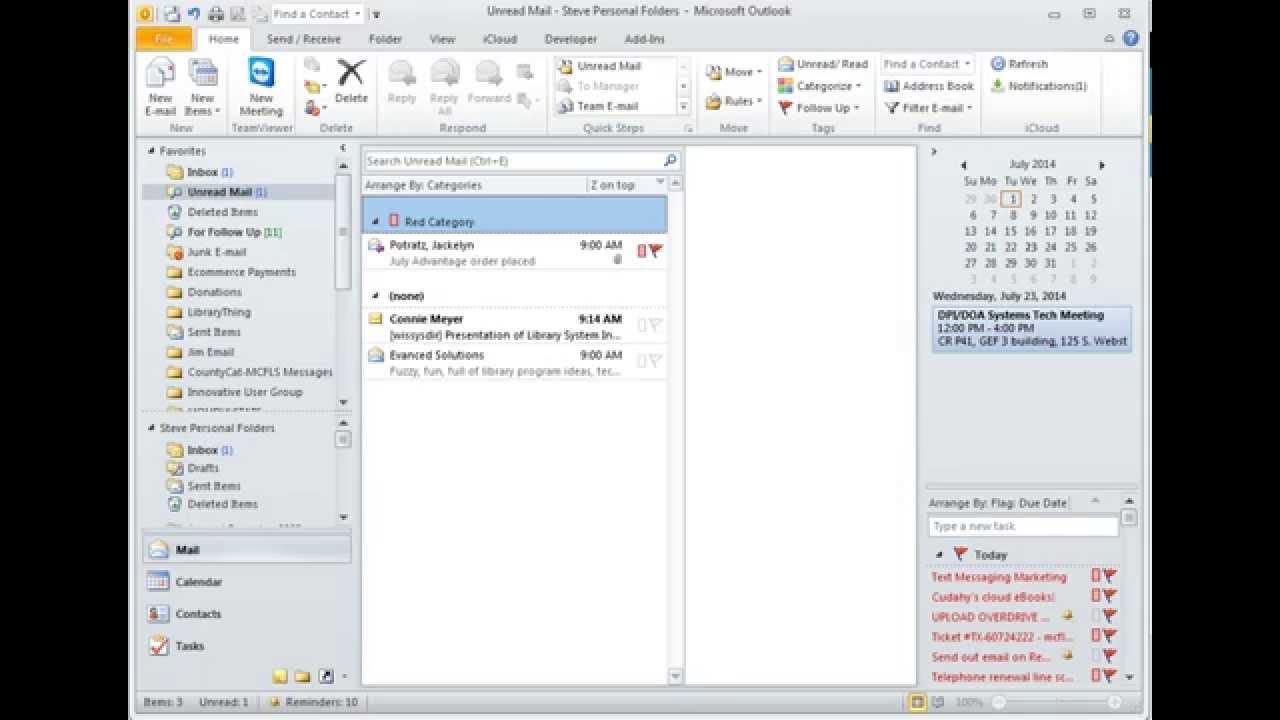The width and height of the screenshot is (1280, 720).
Task: Select Deleted Items in Favorites
Action: pos(222,212)
